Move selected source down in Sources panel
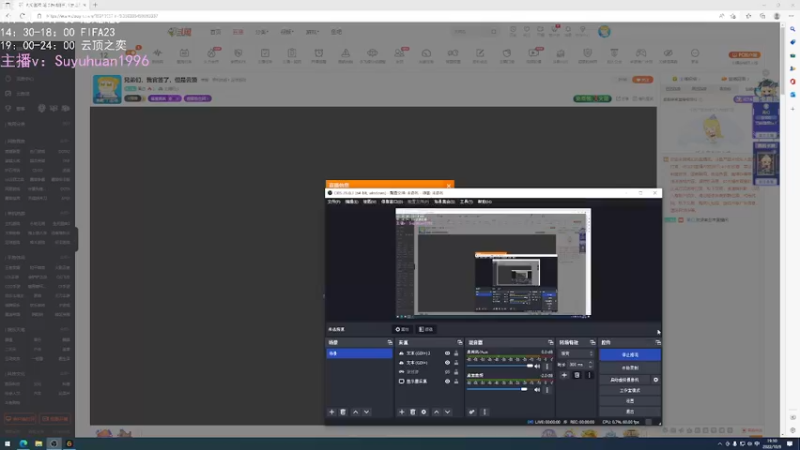 (447, 412)
